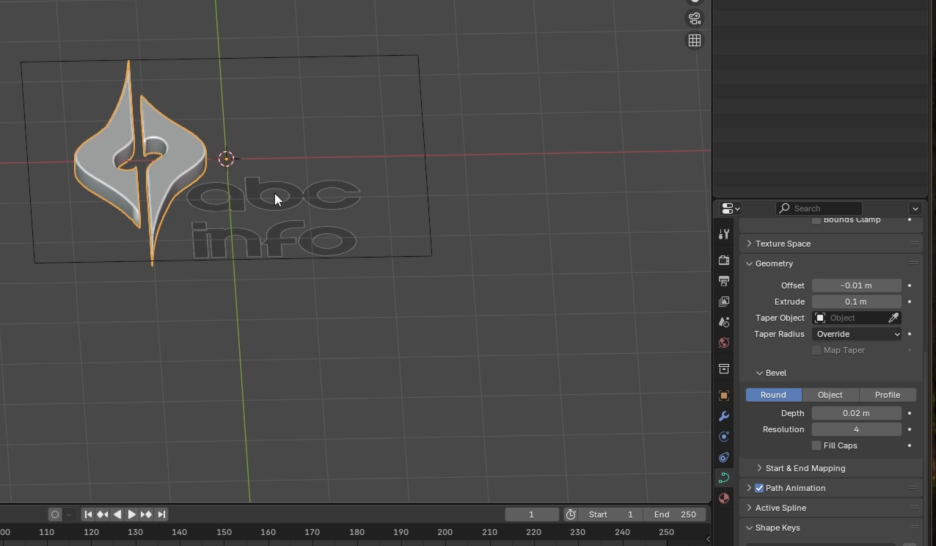
Task: Open the Physics properties tab
Action: [724, 436]
